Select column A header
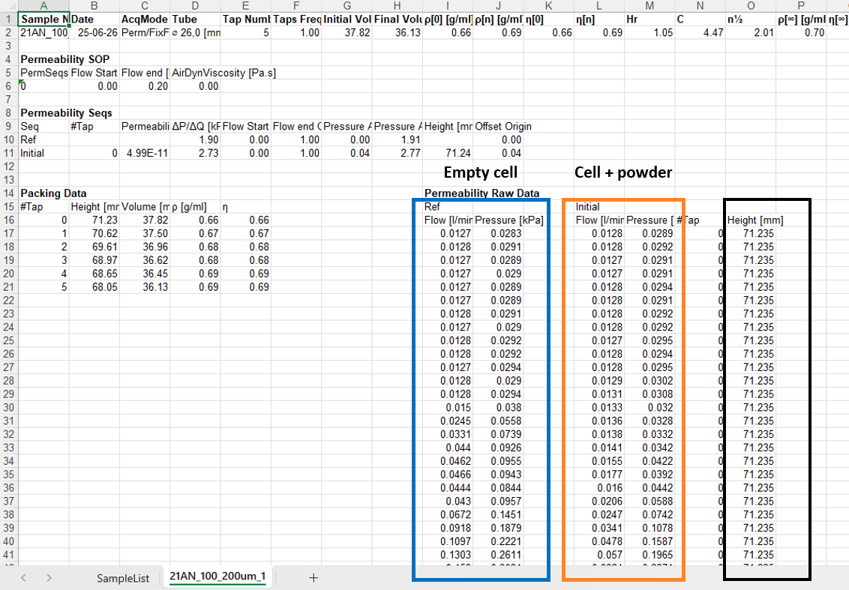The width and height of the screenshot is (849, 590). pyautogui.click(x=44, y=6)
